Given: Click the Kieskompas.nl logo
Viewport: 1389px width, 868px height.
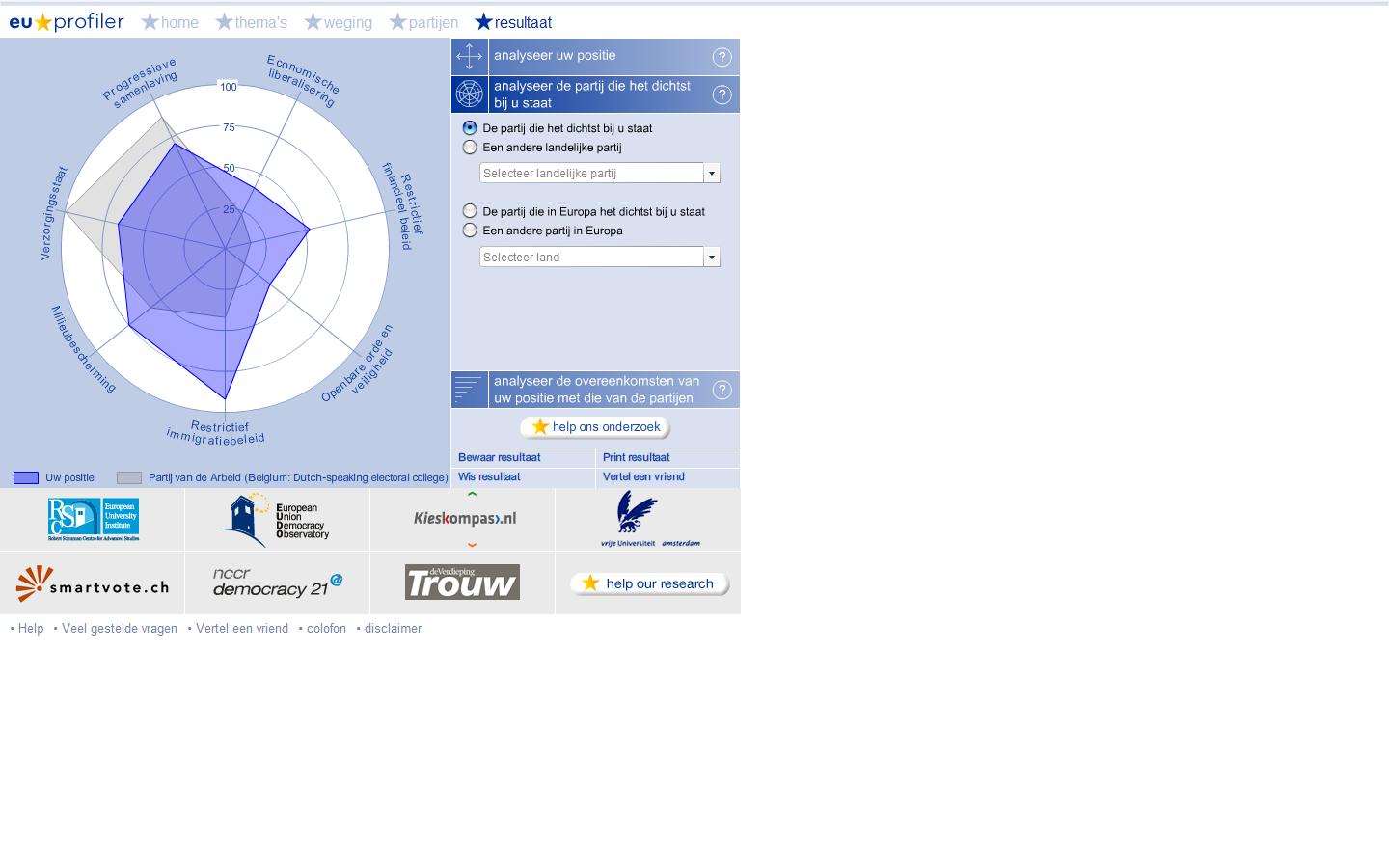Looking at the screenshot, I should 465,519.
